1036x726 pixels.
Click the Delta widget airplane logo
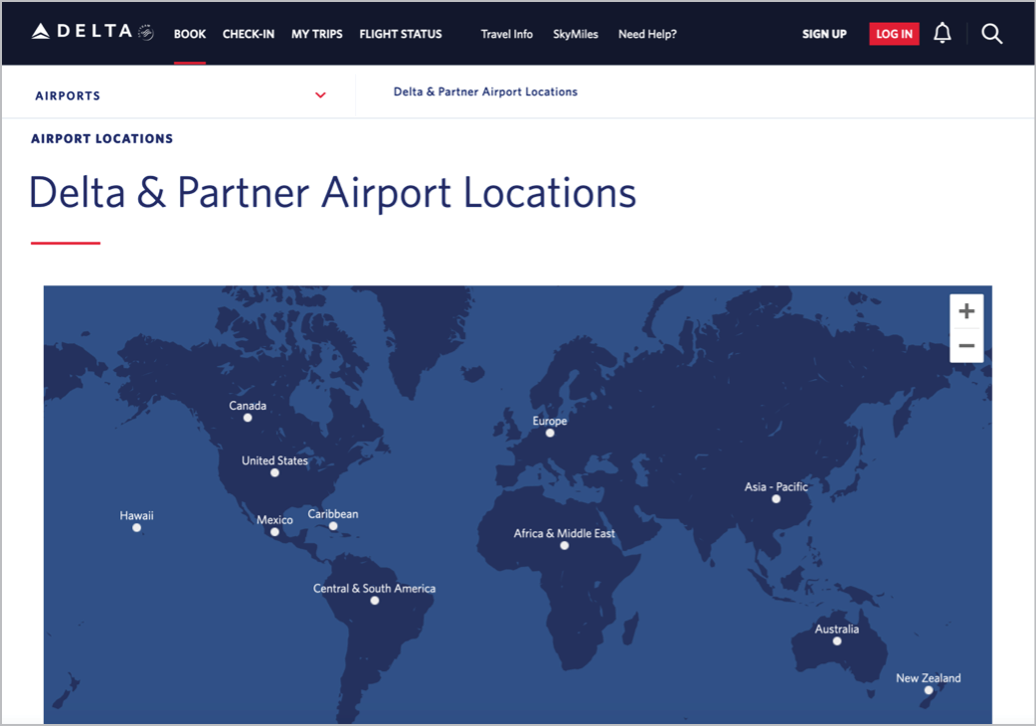coord(144,31)
